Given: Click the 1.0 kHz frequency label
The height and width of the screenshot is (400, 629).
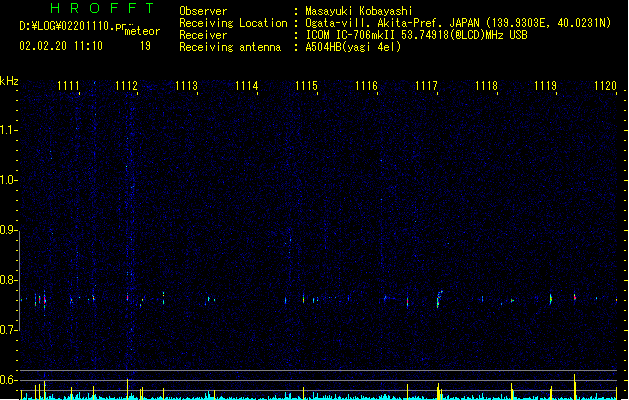Looking at the screenshot, I should pyautogui.click(x=8, y=180).
